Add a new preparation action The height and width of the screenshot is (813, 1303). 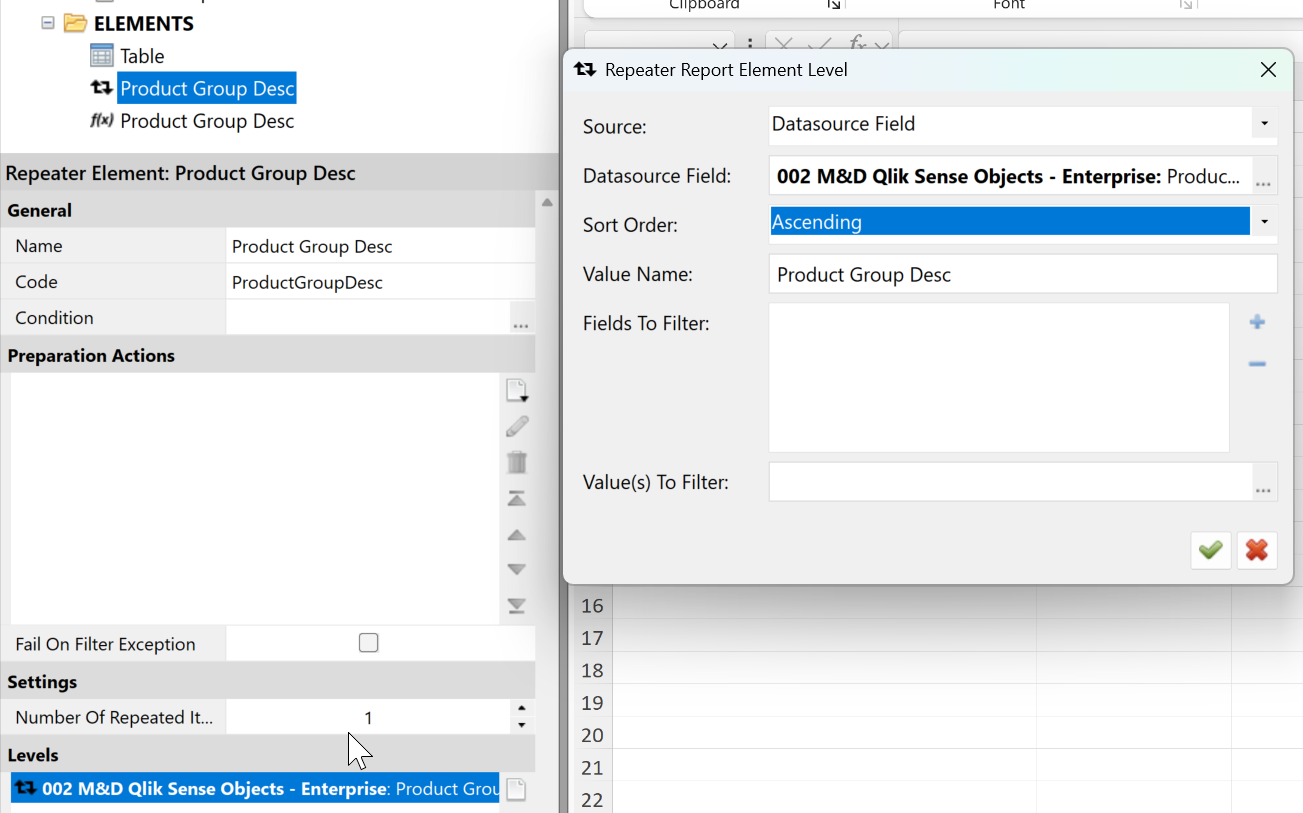516,390
